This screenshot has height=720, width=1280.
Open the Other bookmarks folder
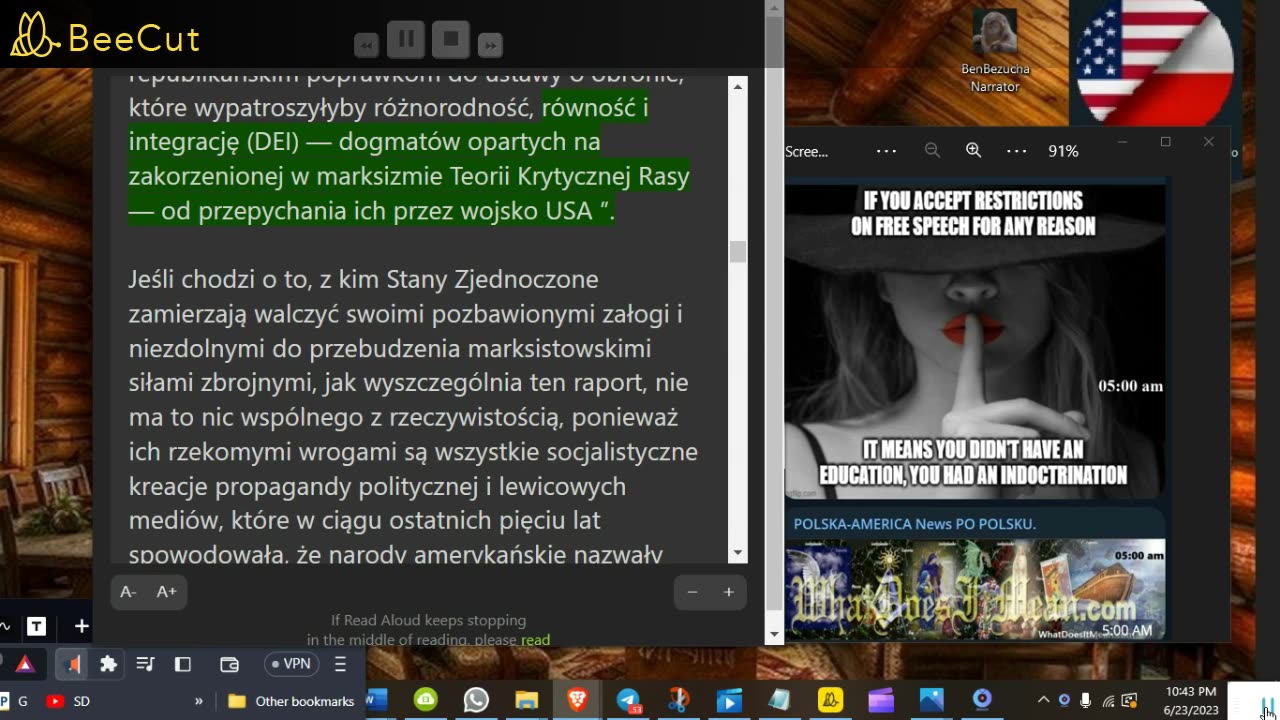[291, 701]
